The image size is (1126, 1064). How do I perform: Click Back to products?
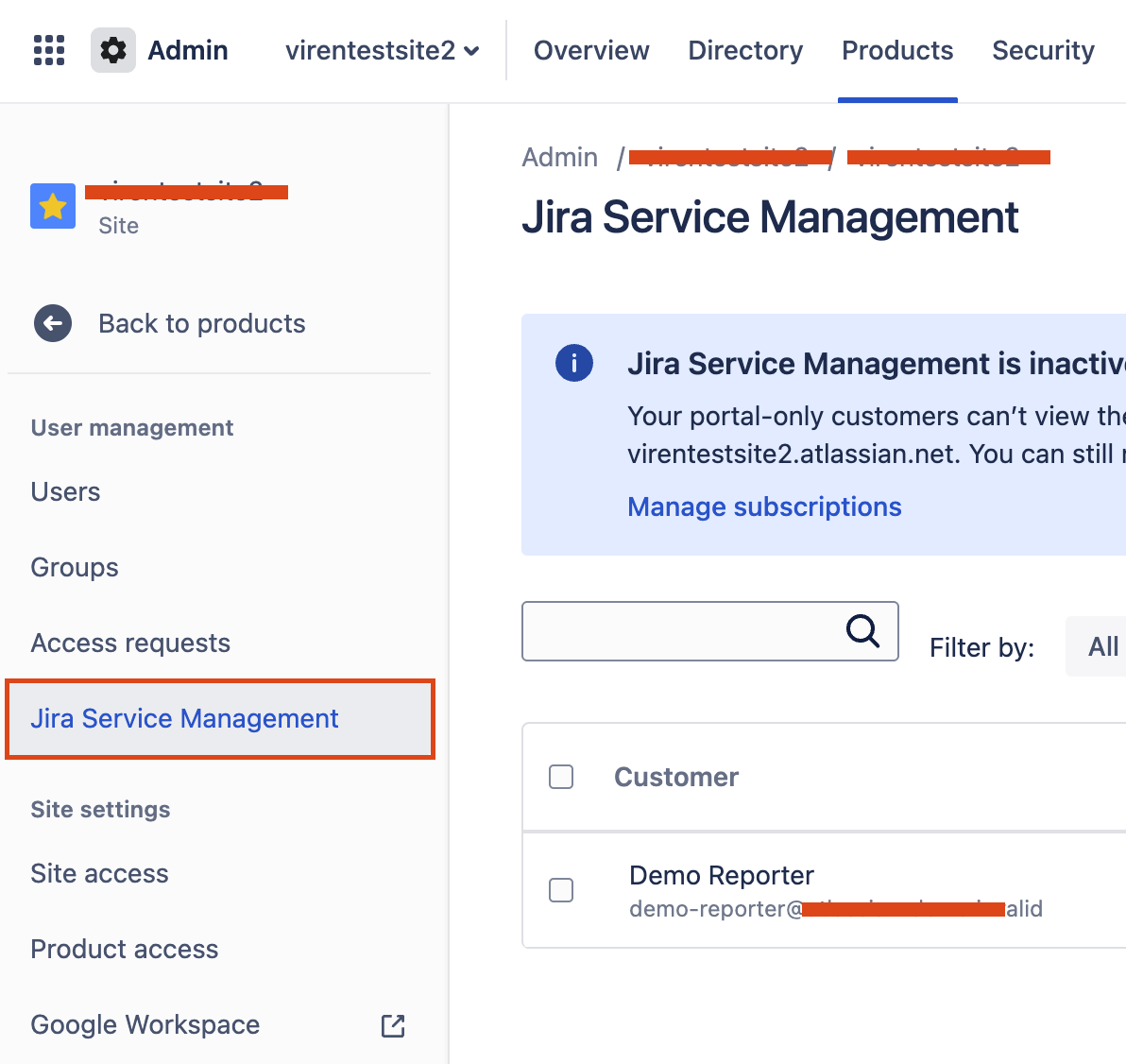click(x=202, y=323)
